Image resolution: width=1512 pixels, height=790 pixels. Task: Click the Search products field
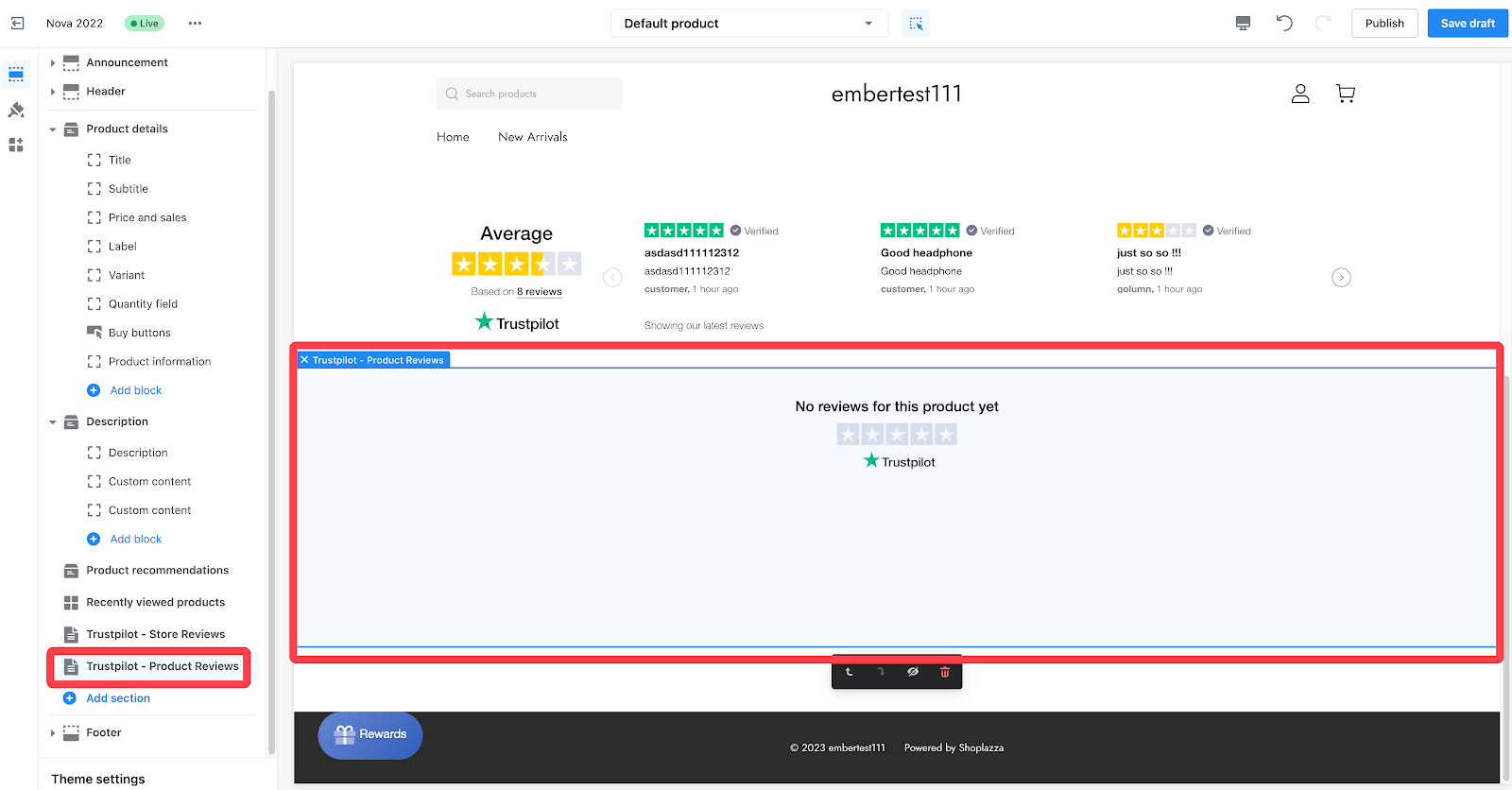pos(529,94)
